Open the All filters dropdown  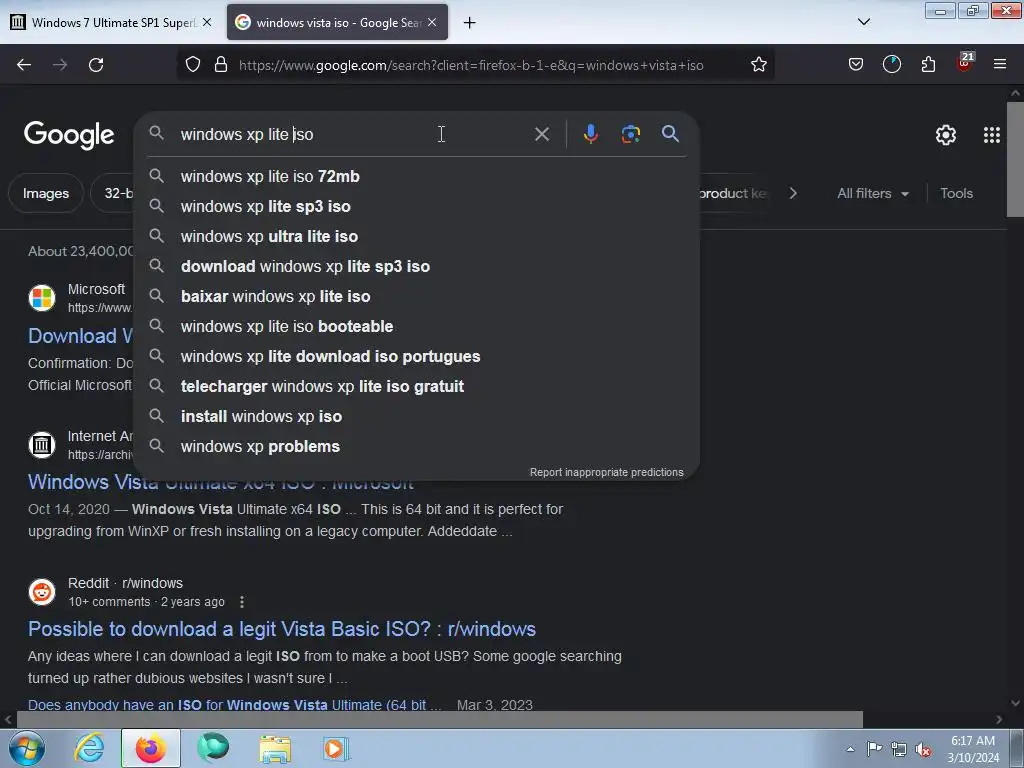click(872, 193)
